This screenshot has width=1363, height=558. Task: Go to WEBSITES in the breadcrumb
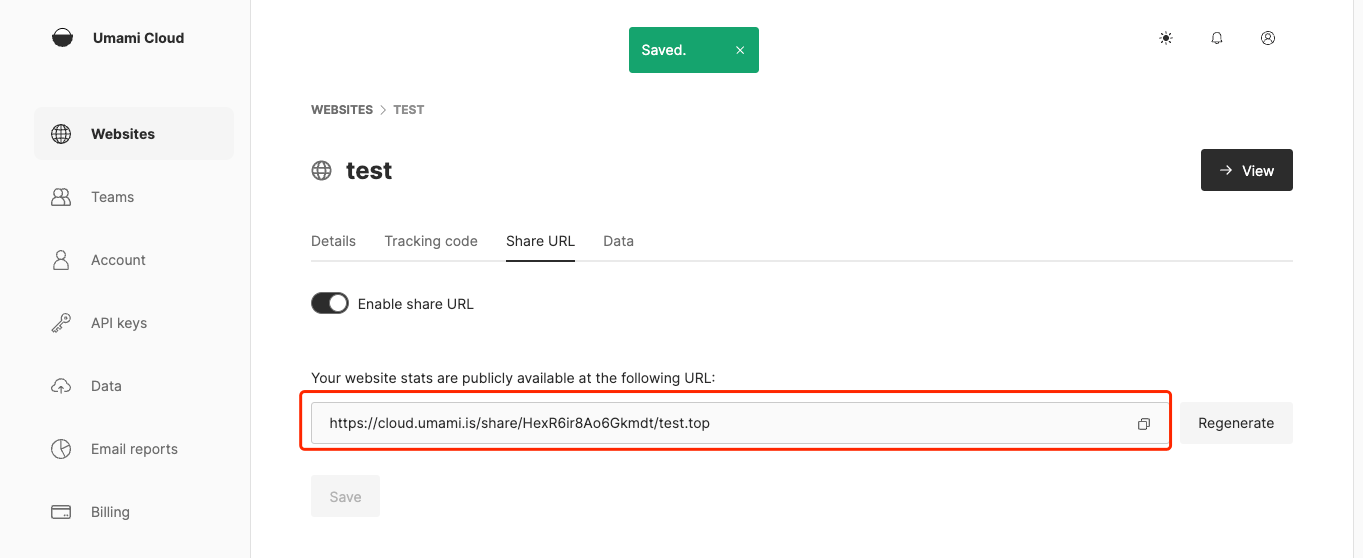coord(342,110)
